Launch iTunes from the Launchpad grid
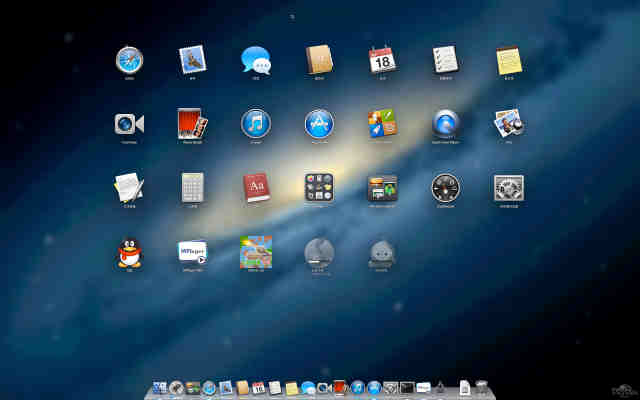640x400 pixels. [x=256, y=124]
